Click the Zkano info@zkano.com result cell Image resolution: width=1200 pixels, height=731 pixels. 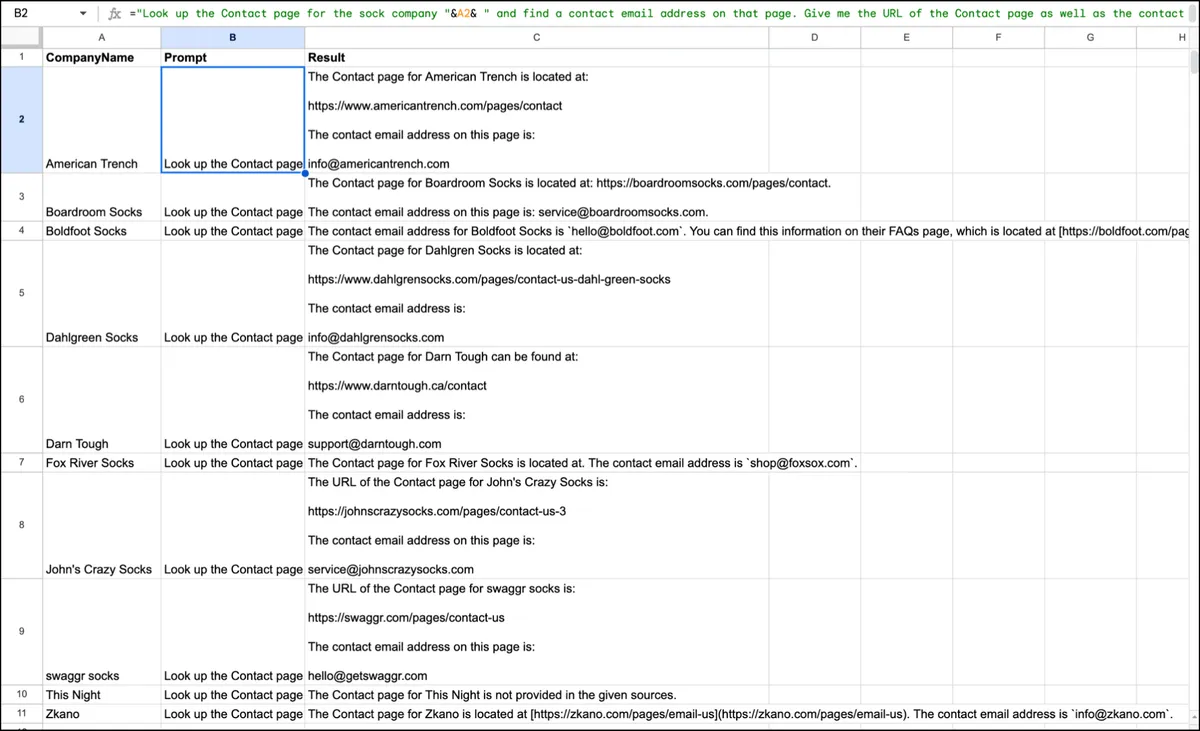click(740, 714)
